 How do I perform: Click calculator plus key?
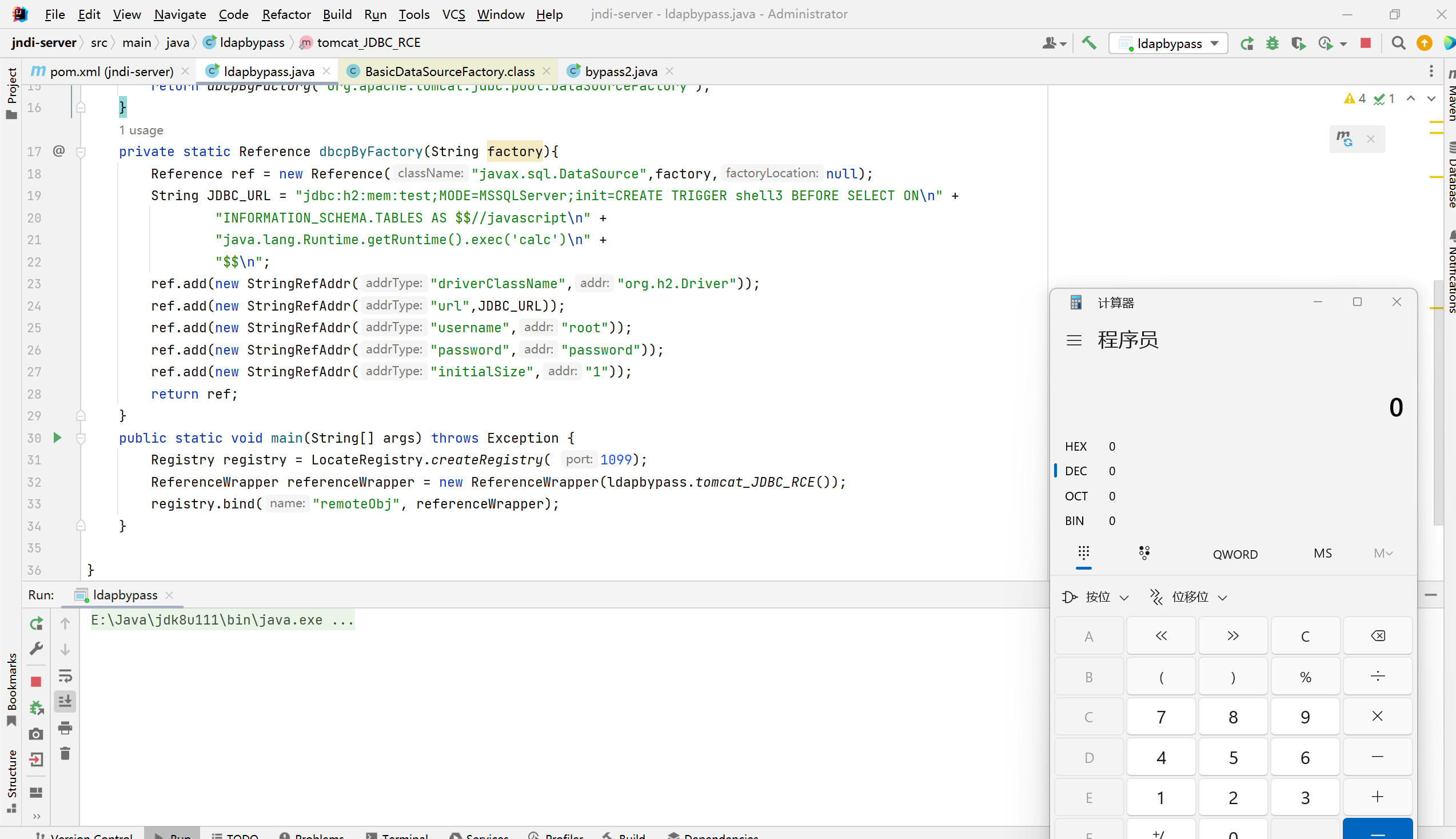1378,797
